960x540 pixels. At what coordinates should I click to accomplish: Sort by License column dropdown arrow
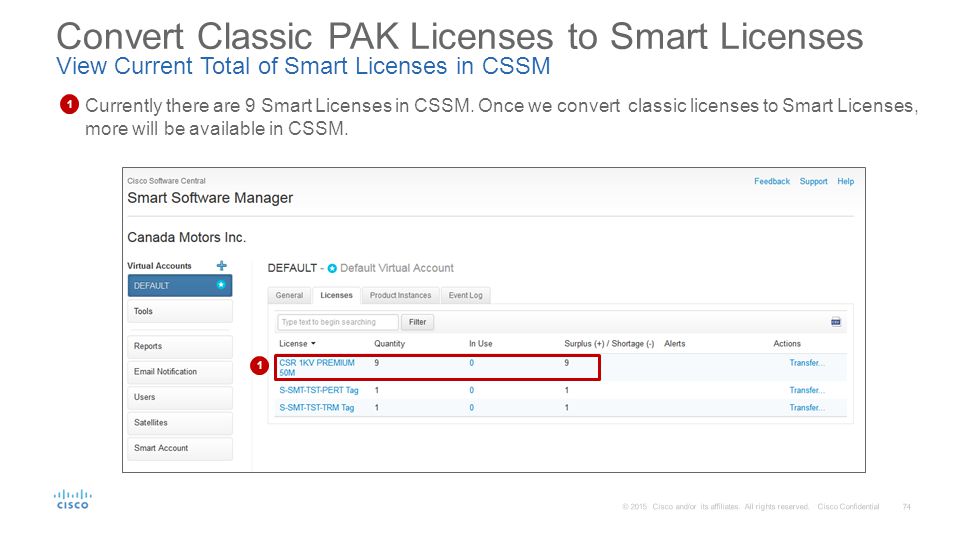313,344
